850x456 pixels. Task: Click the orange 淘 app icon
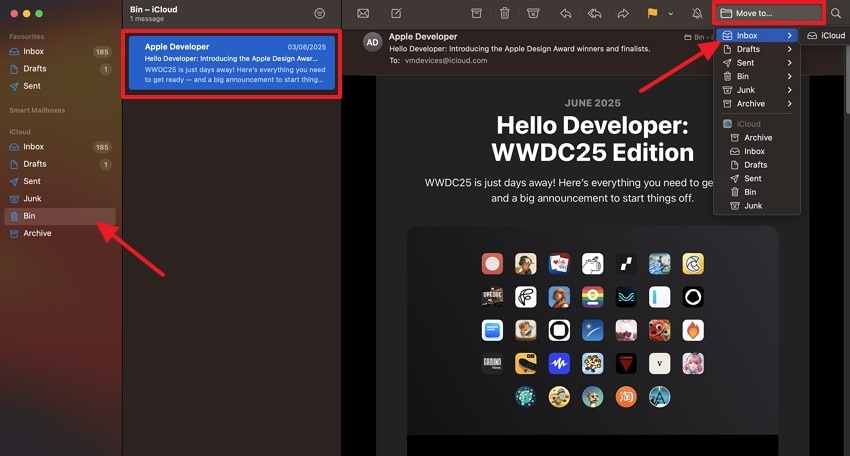626,397
